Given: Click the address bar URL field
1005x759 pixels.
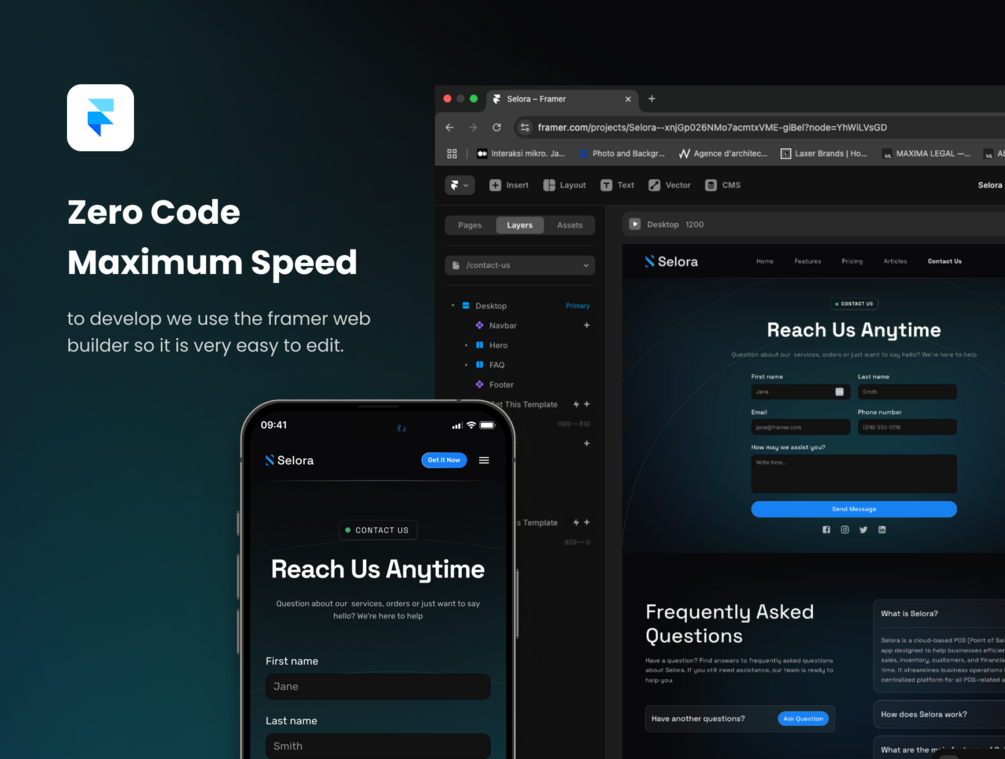Looking at the screenshot, I should click(760, 128).
